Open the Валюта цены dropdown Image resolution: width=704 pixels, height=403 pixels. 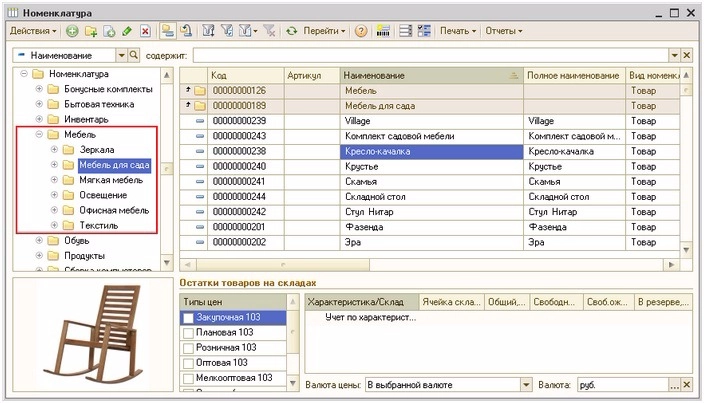click(x=526, y=385)
